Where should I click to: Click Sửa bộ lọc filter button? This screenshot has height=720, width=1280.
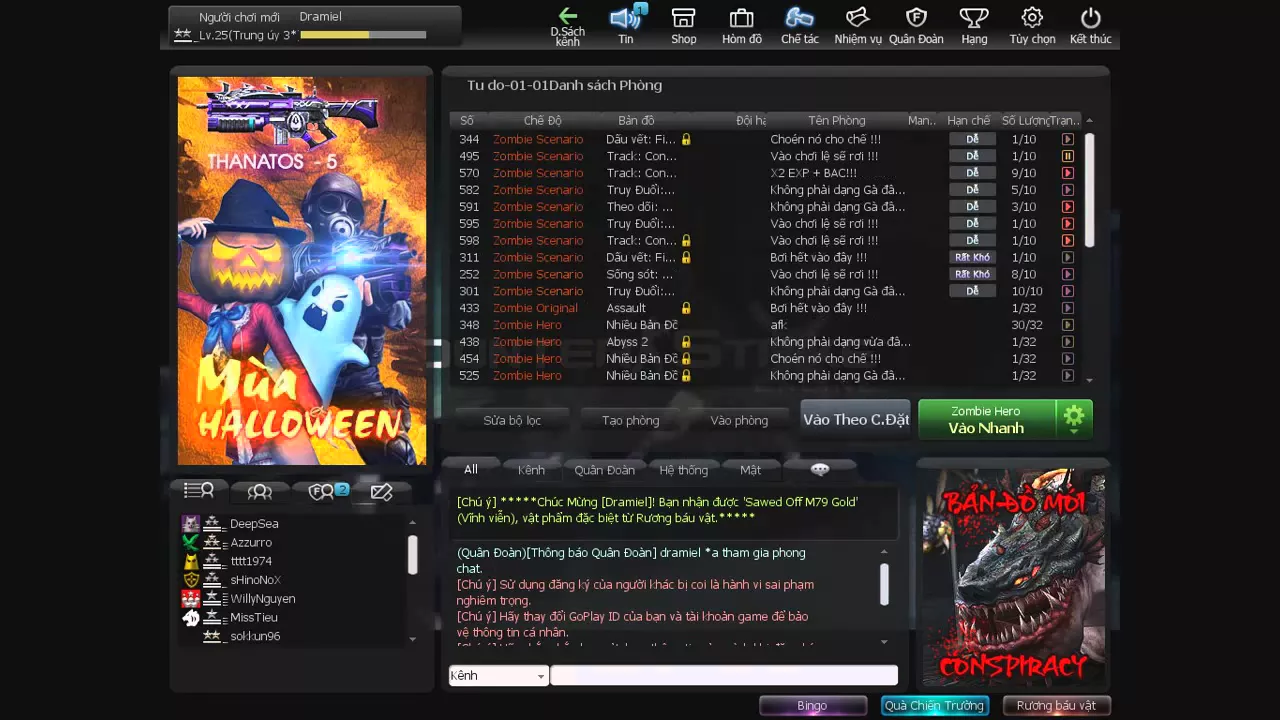[x=512, y=420]
